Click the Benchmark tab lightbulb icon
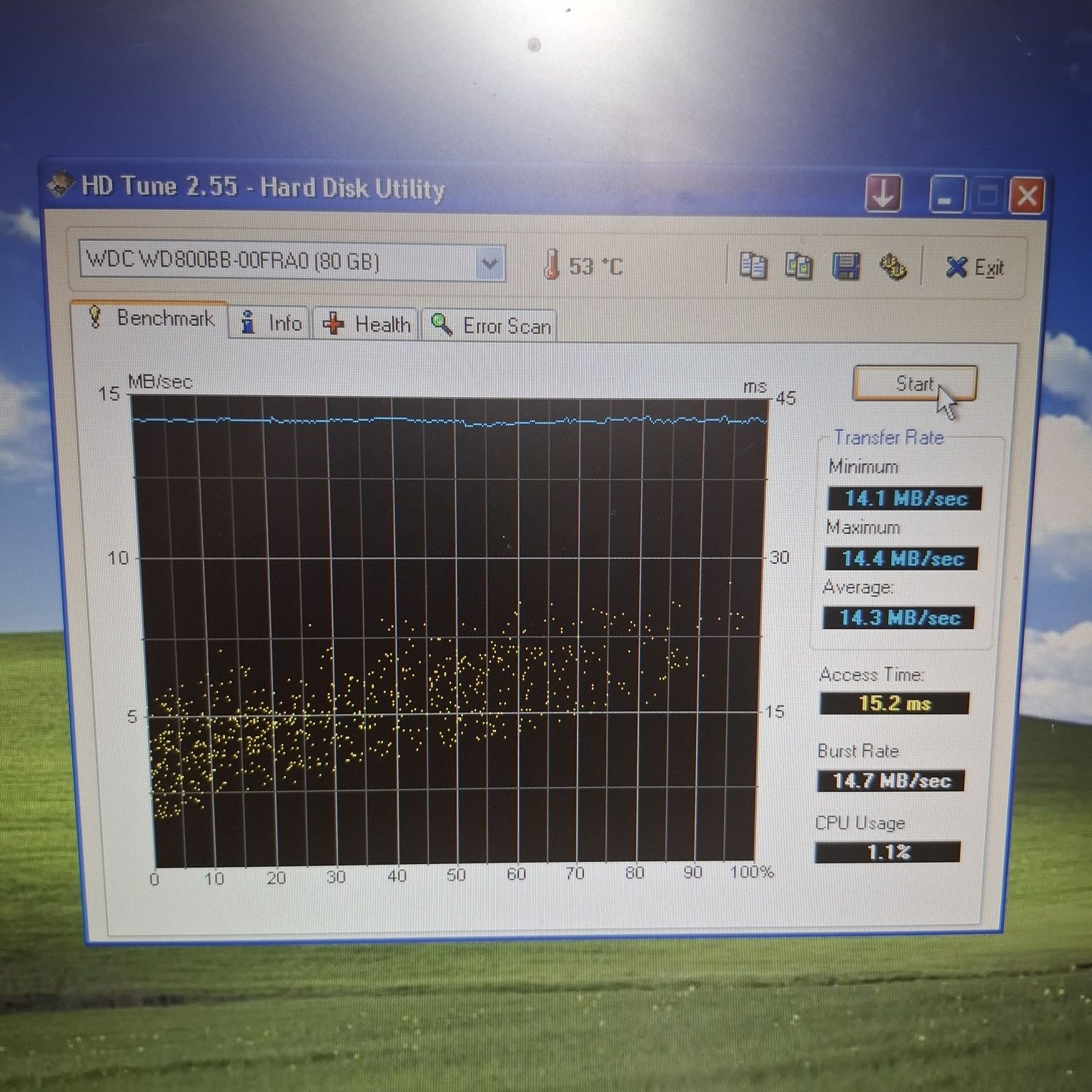This screenshot has width=1092, height=1092. click(x=95, y=317)
